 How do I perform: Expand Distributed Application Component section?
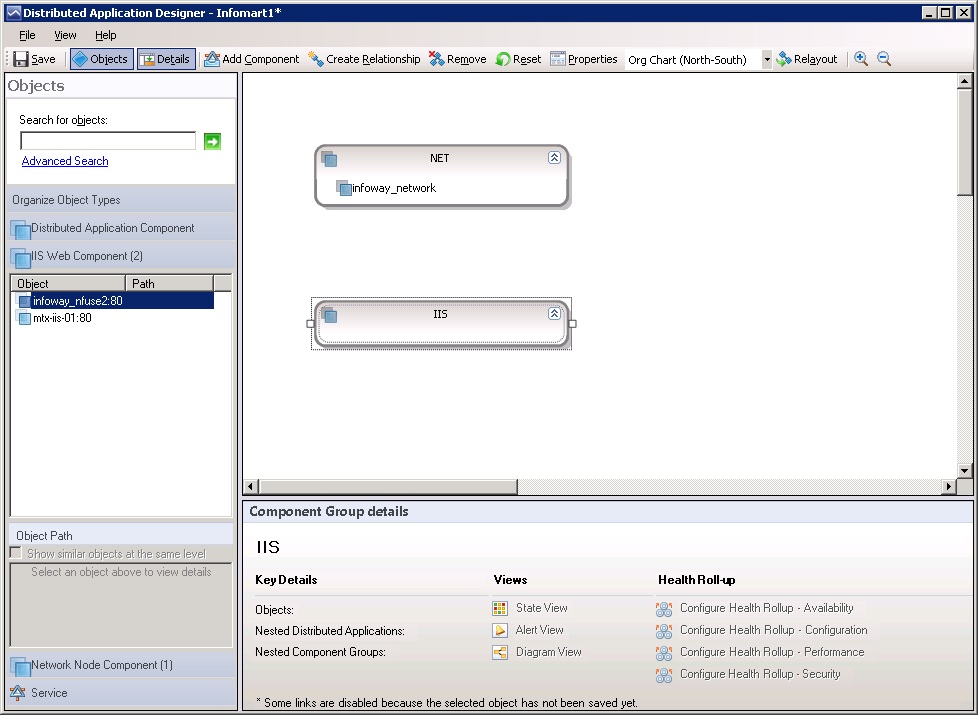122,228
